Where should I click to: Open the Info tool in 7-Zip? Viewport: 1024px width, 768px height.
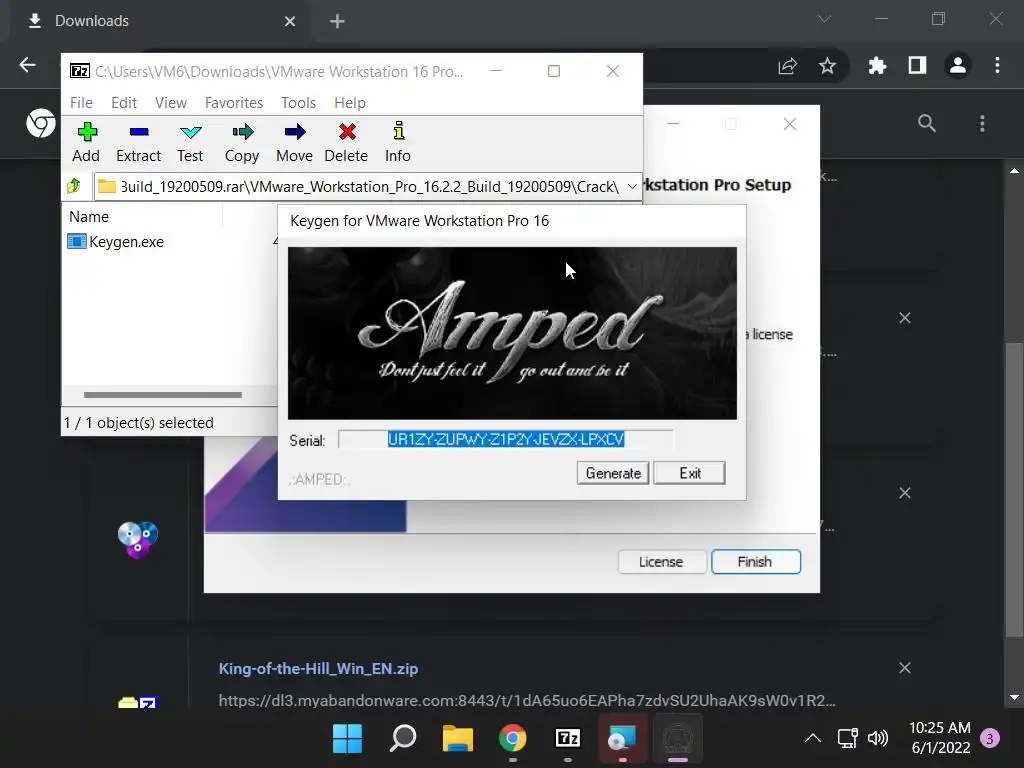[x=398, y=142]
